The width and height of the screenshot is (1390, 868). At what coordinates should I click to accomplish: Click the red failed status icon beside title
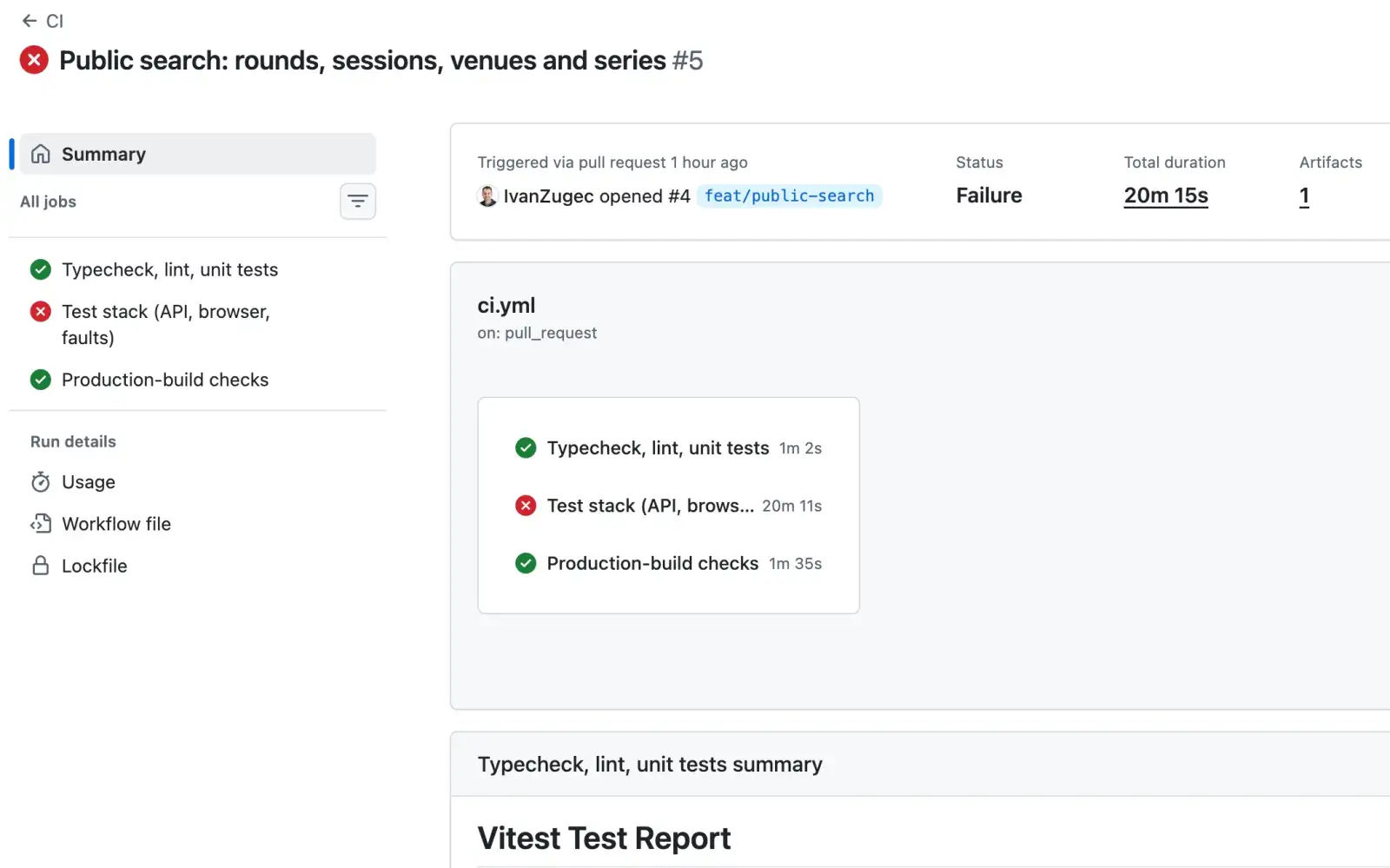(x=34, y=60)
